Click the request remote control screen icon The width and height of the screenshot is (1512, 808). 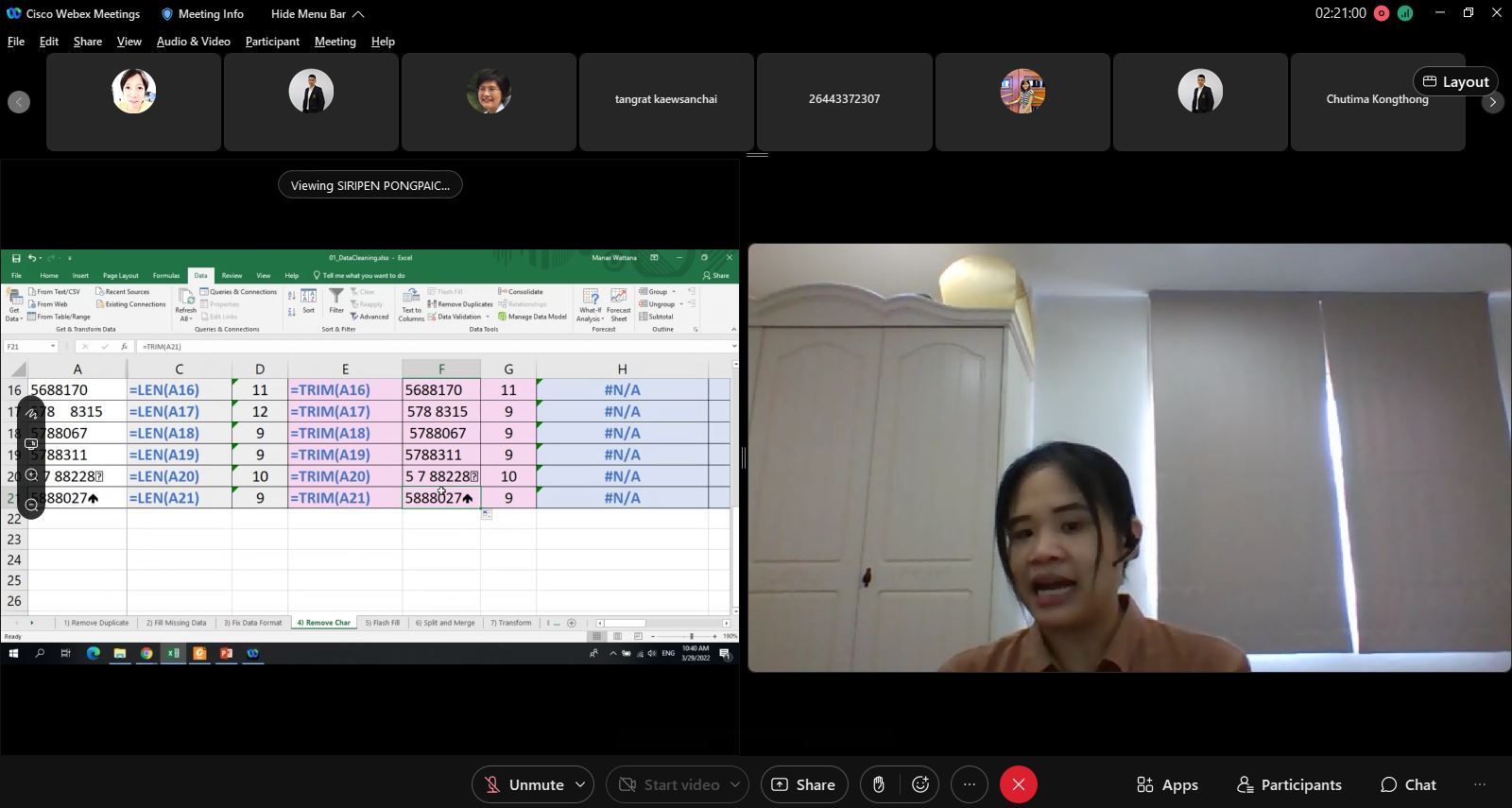[31, 443]
